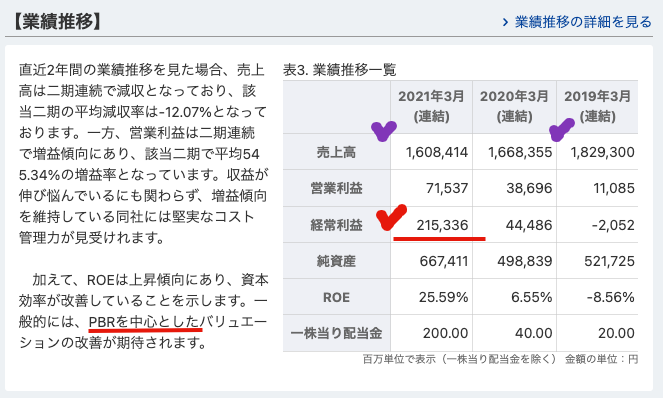
Task: Click the ROE row header
Action: [337, 297]
